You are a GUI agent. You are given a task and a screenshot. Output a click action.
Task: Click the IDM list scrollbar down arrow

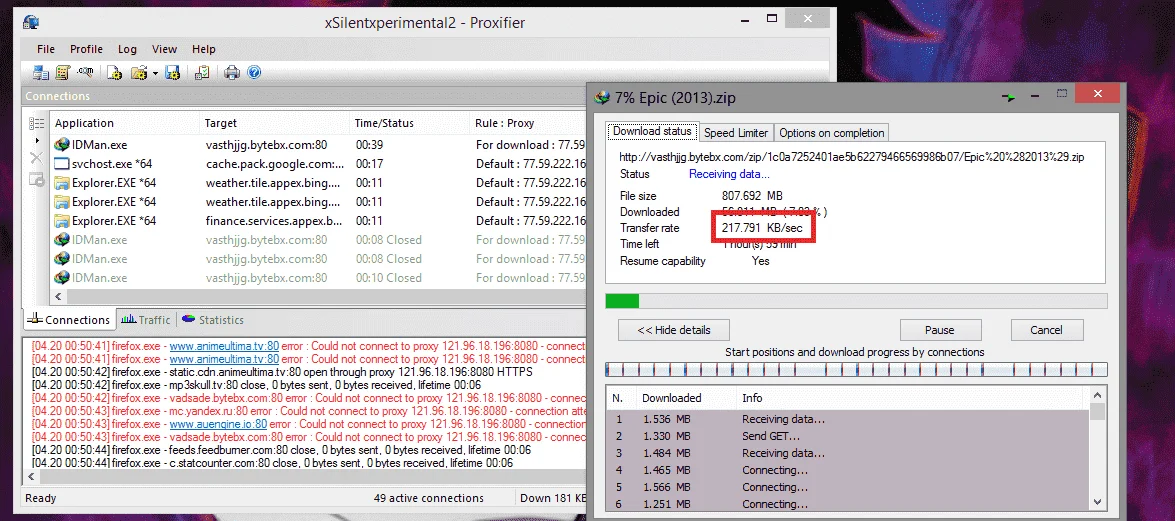tap(1098, 502)
